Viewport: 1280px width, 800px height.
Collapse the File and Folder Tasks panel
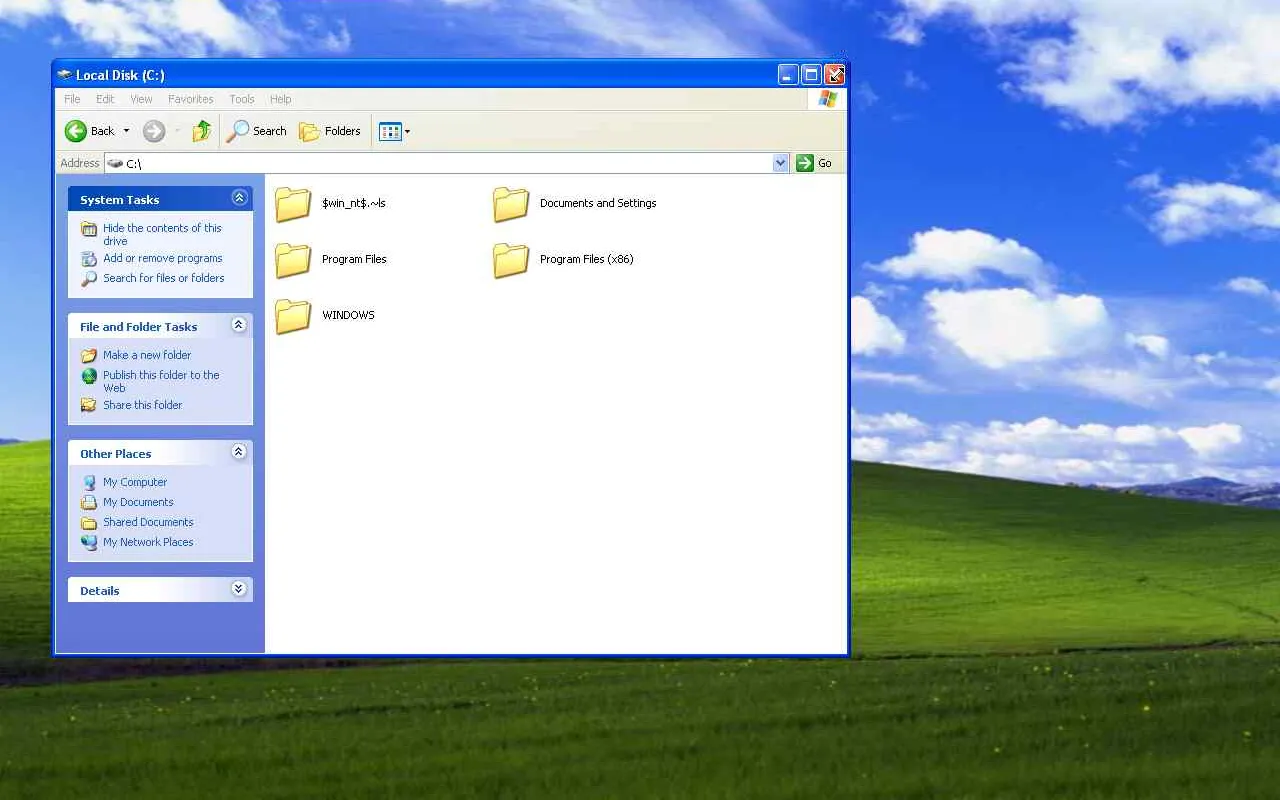coord(239,325)
